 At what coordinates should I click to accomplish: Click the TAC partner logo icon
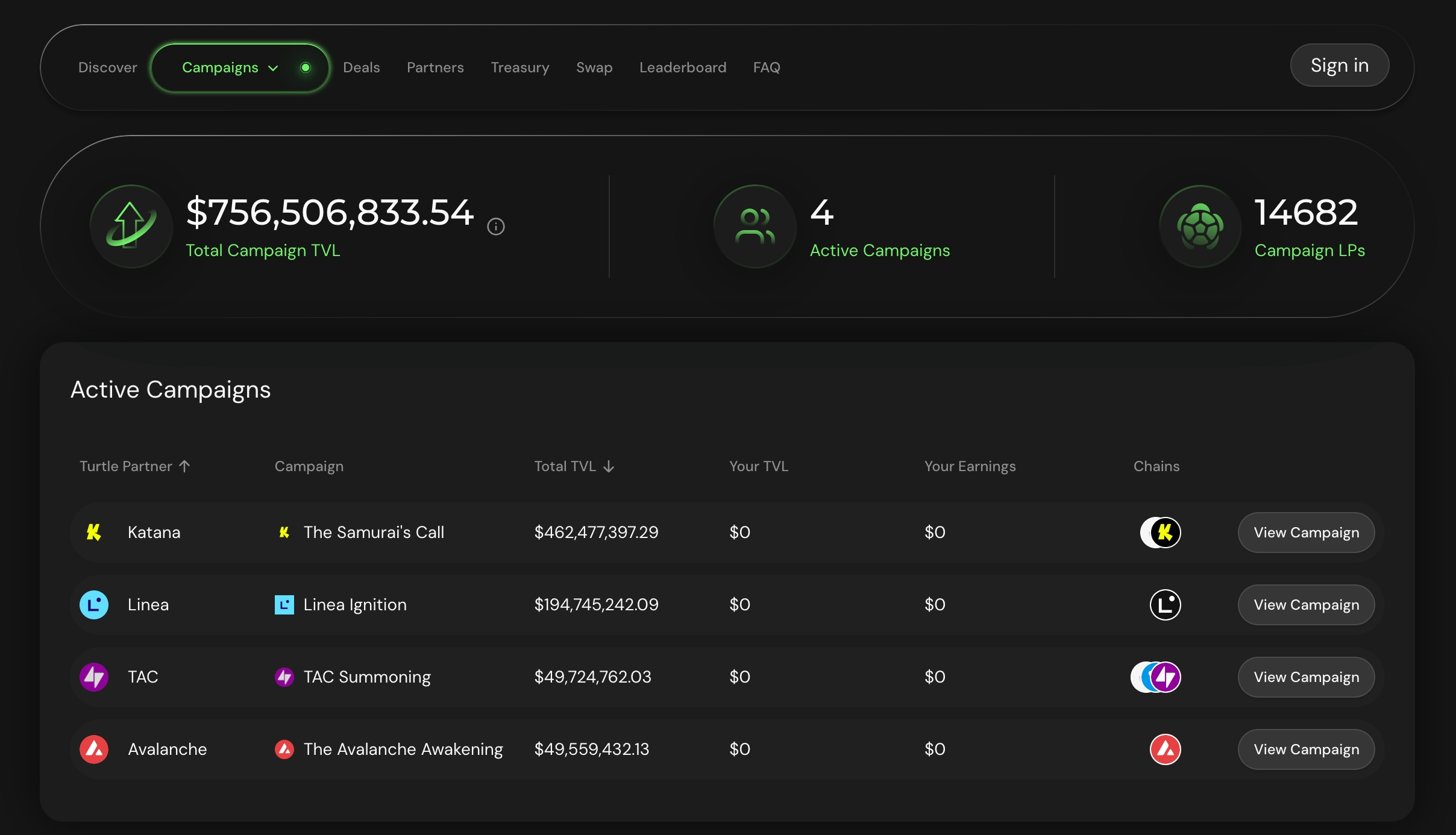click(94, 677)
